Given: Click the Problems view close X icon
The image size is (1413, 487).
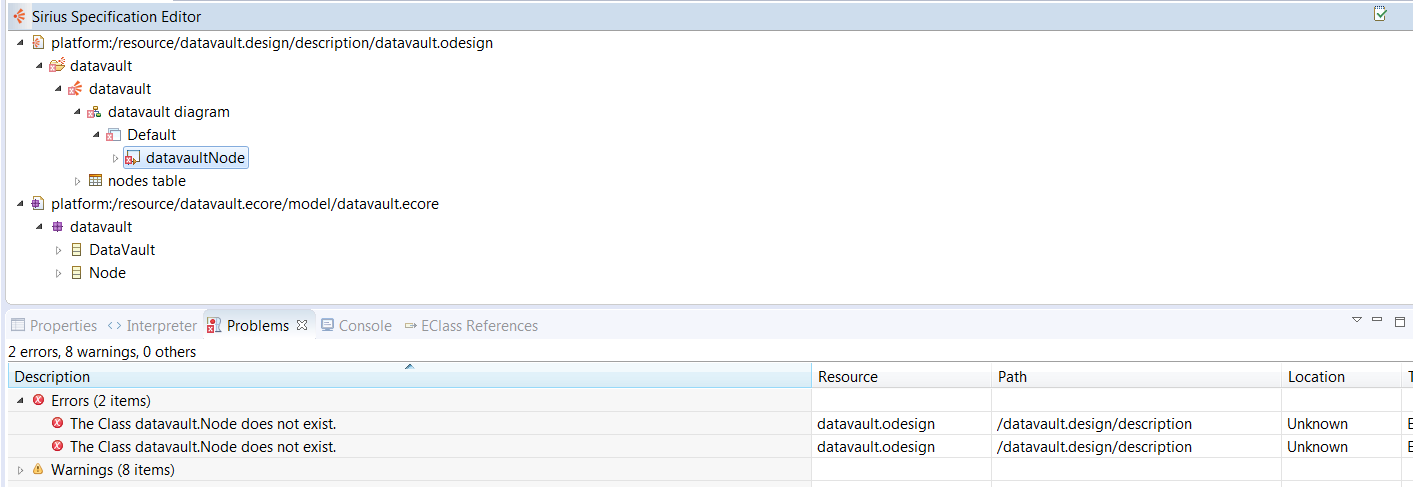Looking at the screenshot, I should pos(302,325).
